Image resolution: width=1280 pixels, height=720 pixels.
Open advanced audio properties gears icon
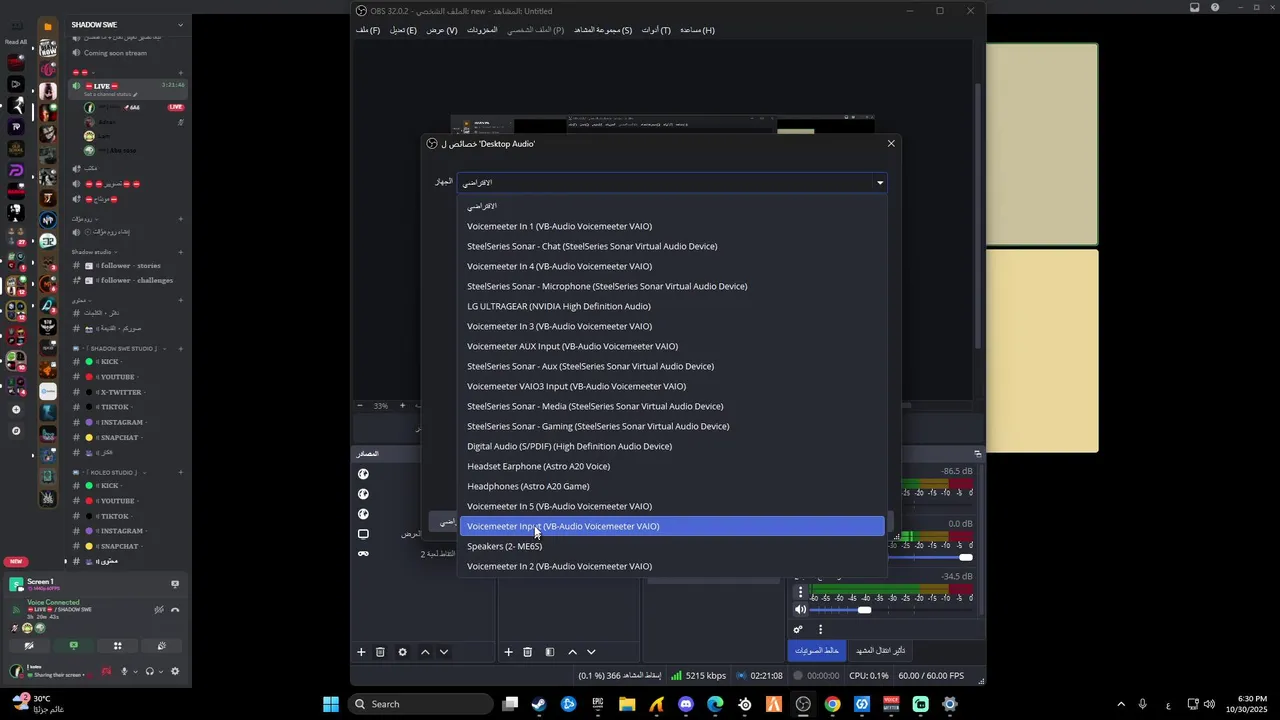coord(798,630)
